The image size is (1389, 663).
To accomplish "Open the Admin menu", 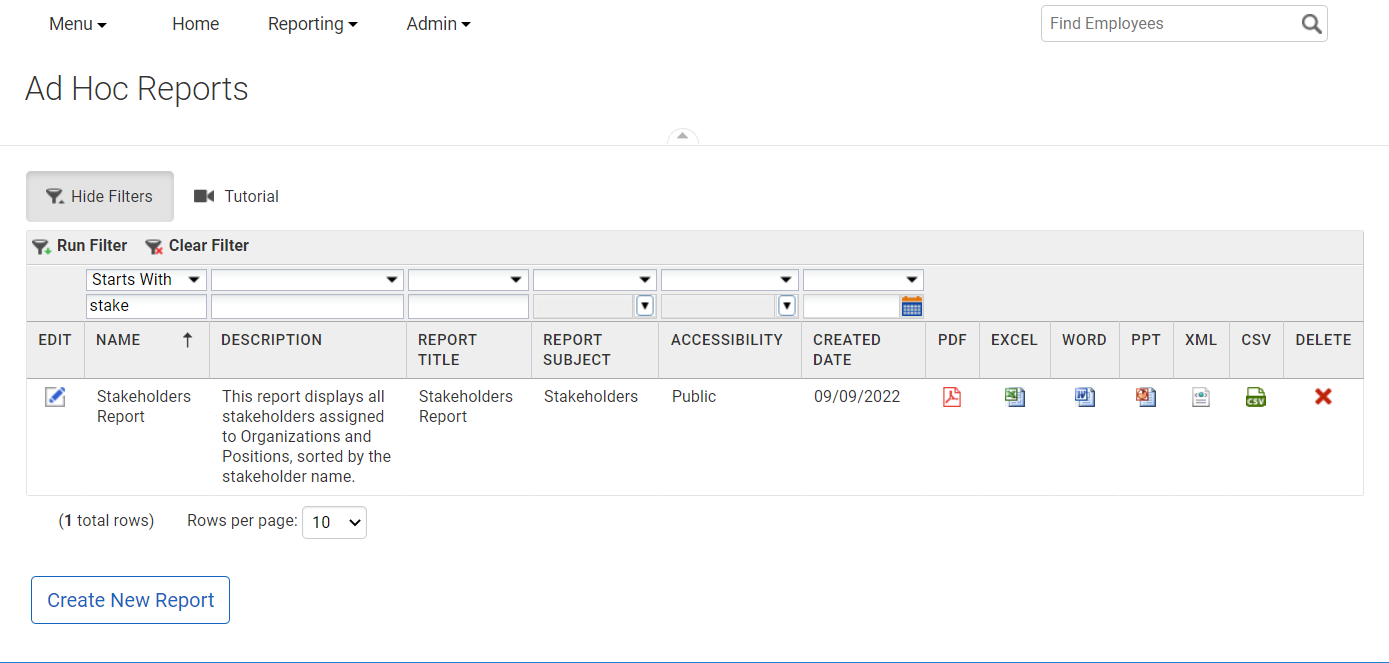I will (437, 23).
